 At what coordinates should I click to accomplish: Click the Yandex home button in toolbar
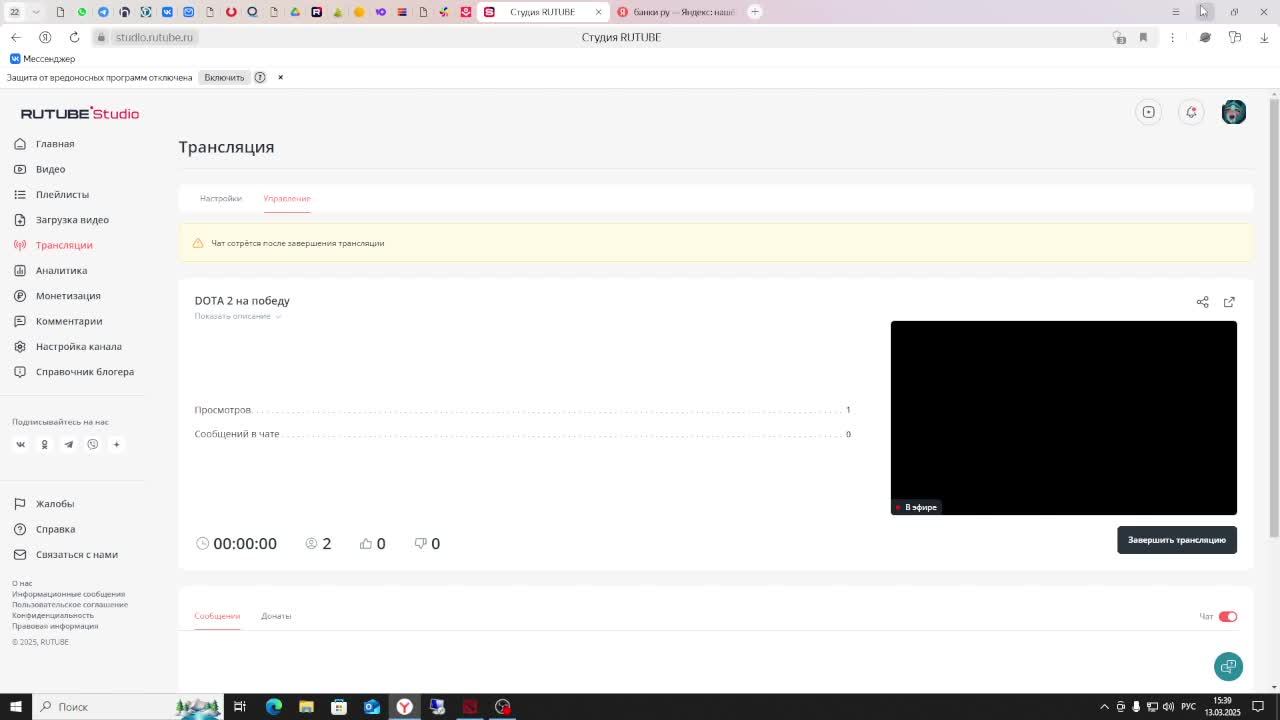tap(45, 37)
